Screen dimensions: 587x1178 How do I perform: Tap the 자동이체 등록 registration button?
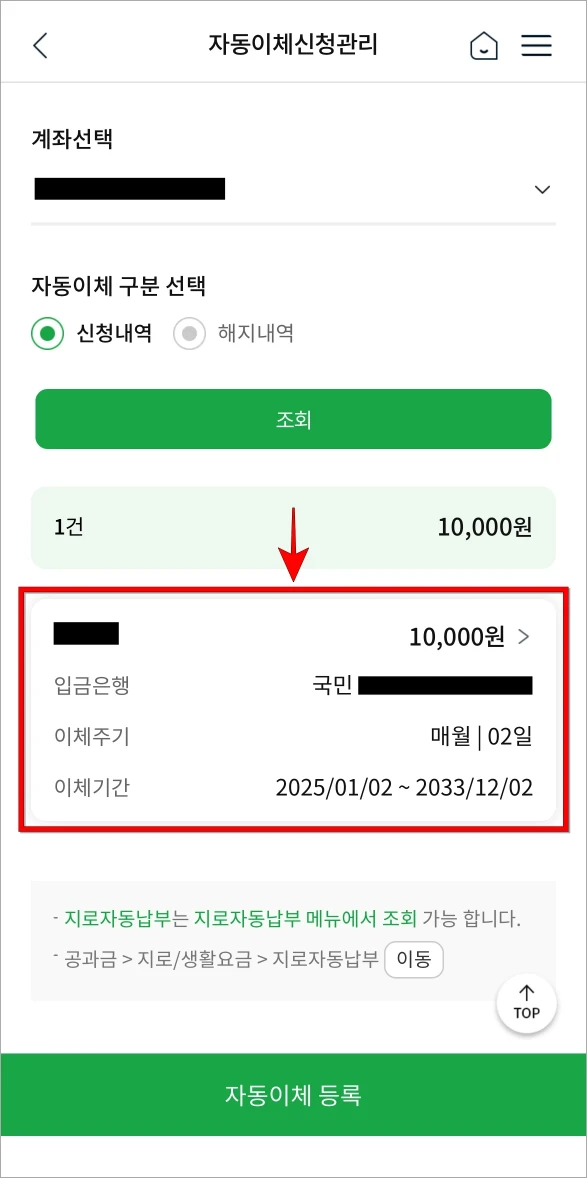tap(293, 1095)
